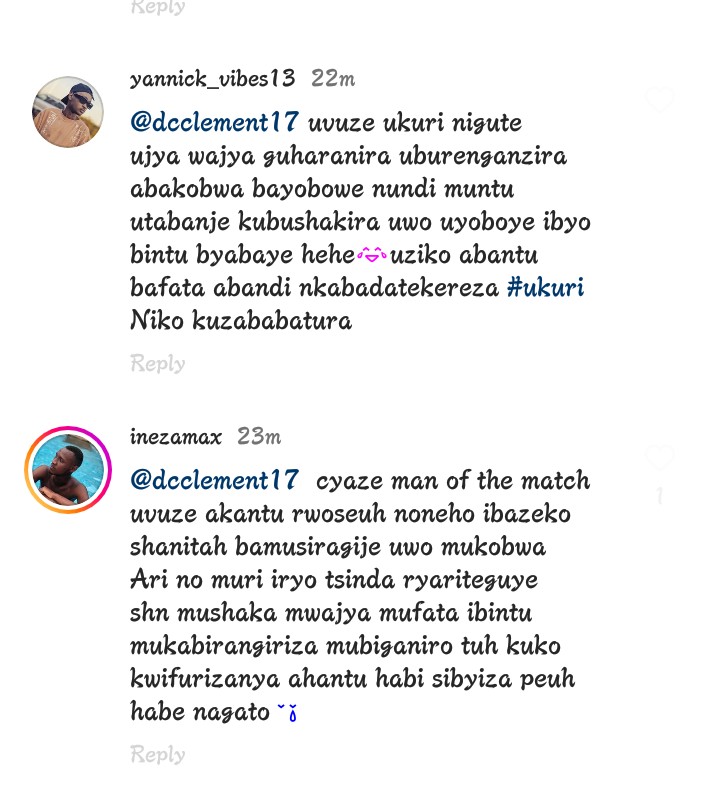The image size is (720, 793).
Task: Open @dcclement17 mention in inezamax's comment
Action: click(x=214, y=480)
